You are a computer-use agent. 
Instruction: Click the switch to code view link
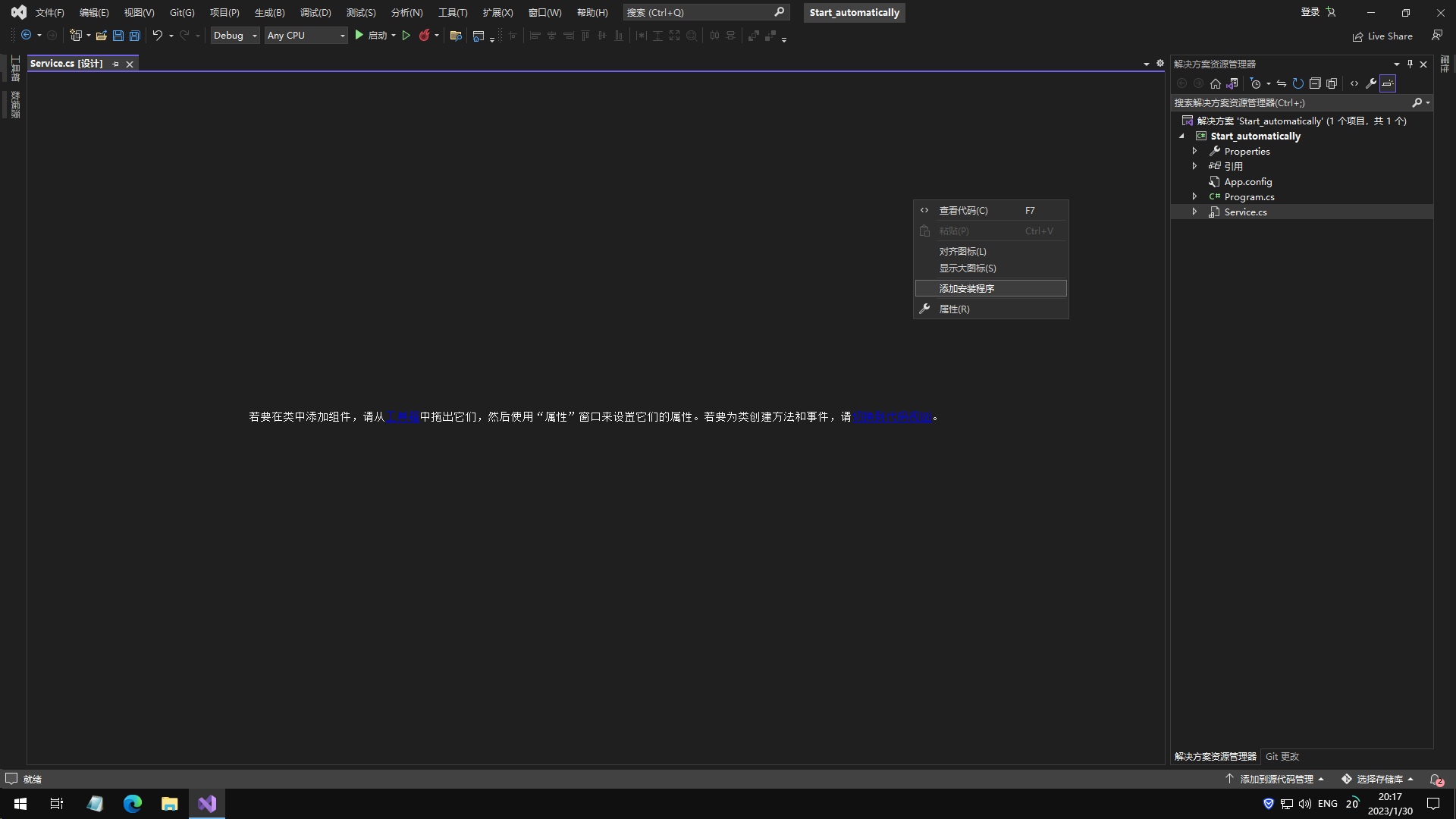893,416
